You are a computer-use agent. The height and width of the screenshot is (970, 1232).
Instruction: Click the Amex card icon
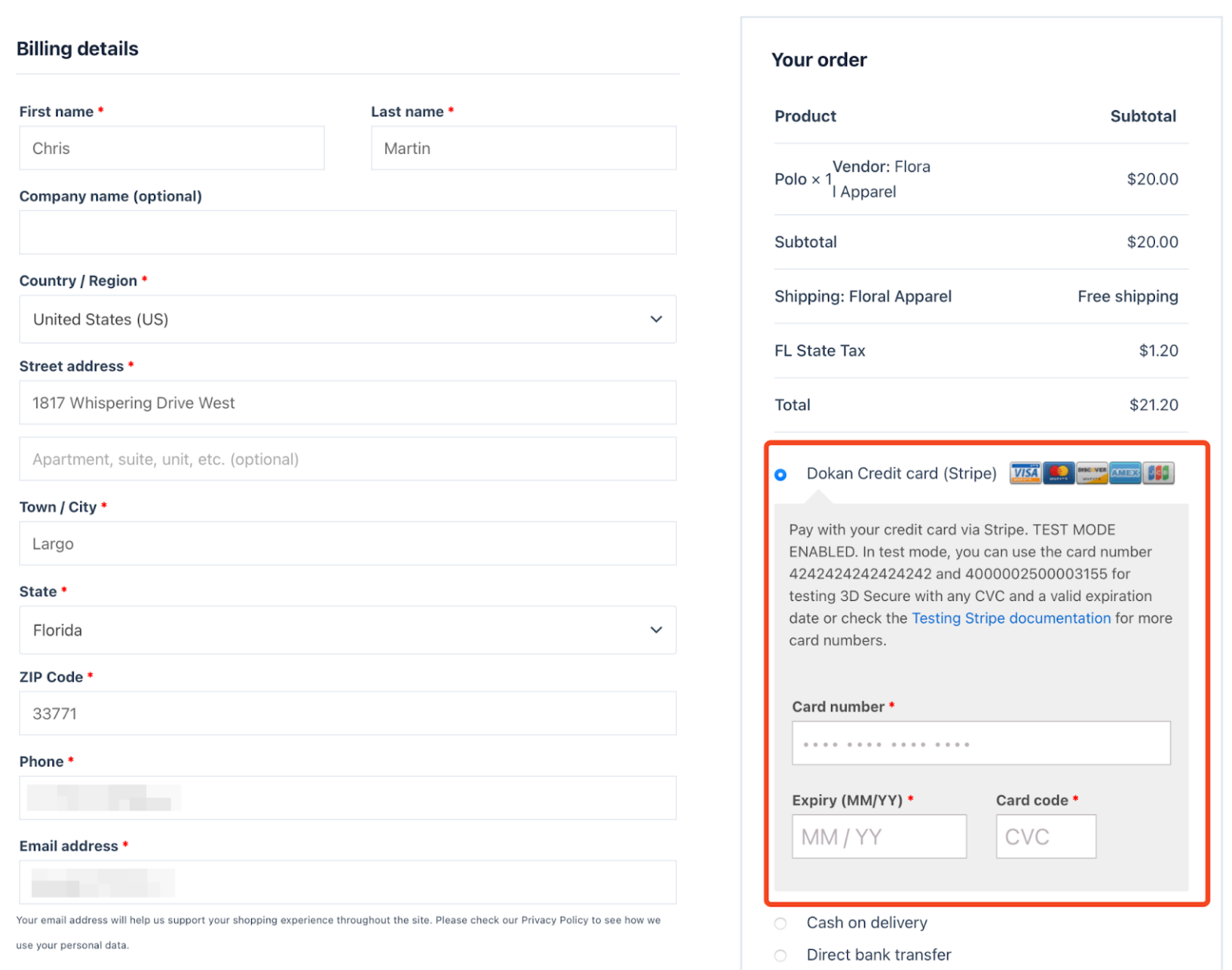(1125, 473)
